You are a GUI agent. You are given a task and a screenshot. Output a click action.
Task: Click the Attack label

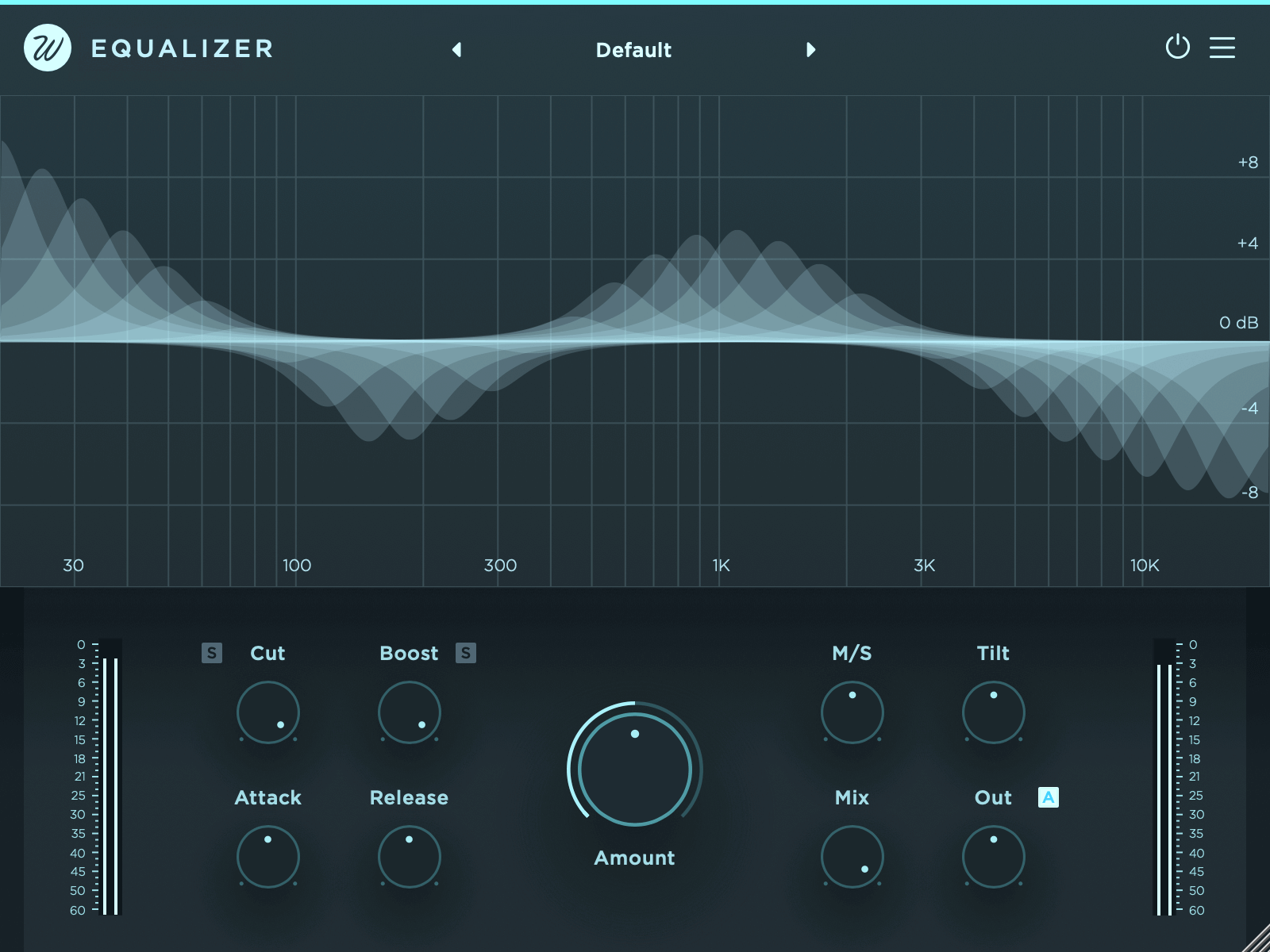point(268,797)
